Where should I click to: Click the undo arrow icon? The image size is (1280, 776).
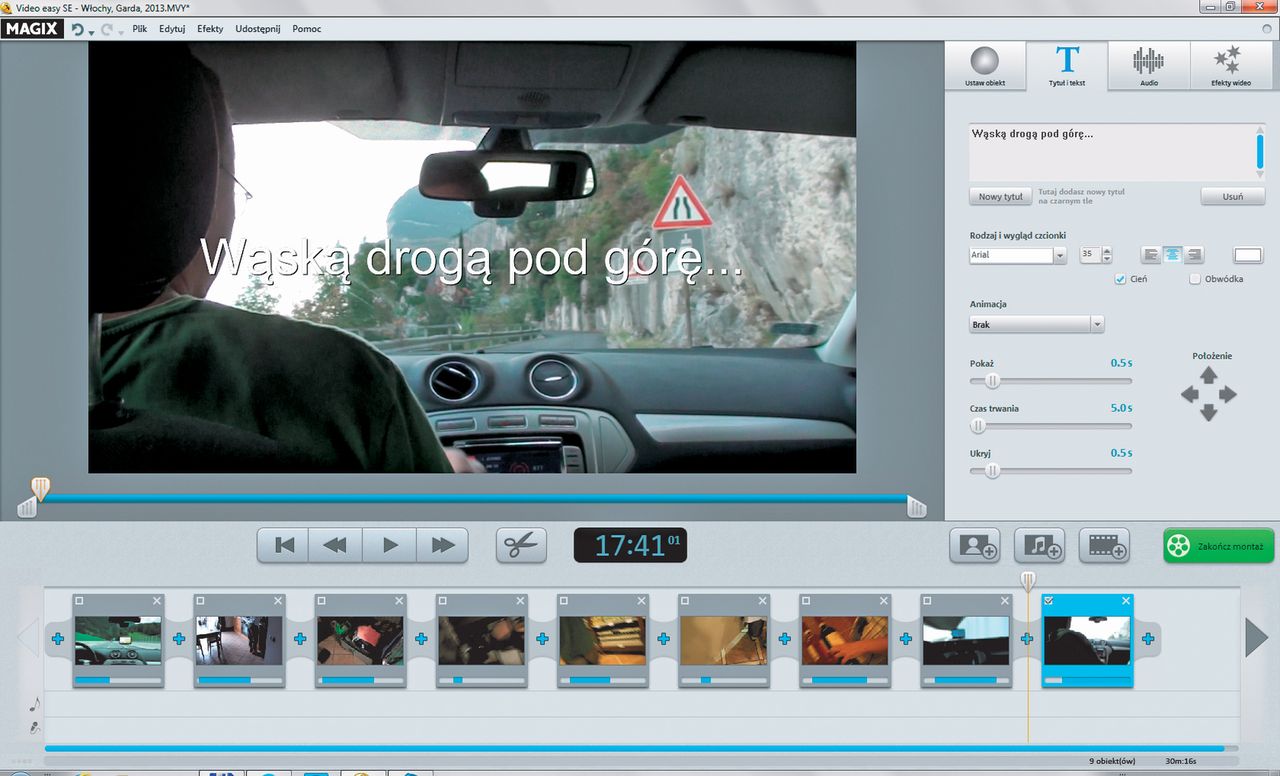(77, 29)
